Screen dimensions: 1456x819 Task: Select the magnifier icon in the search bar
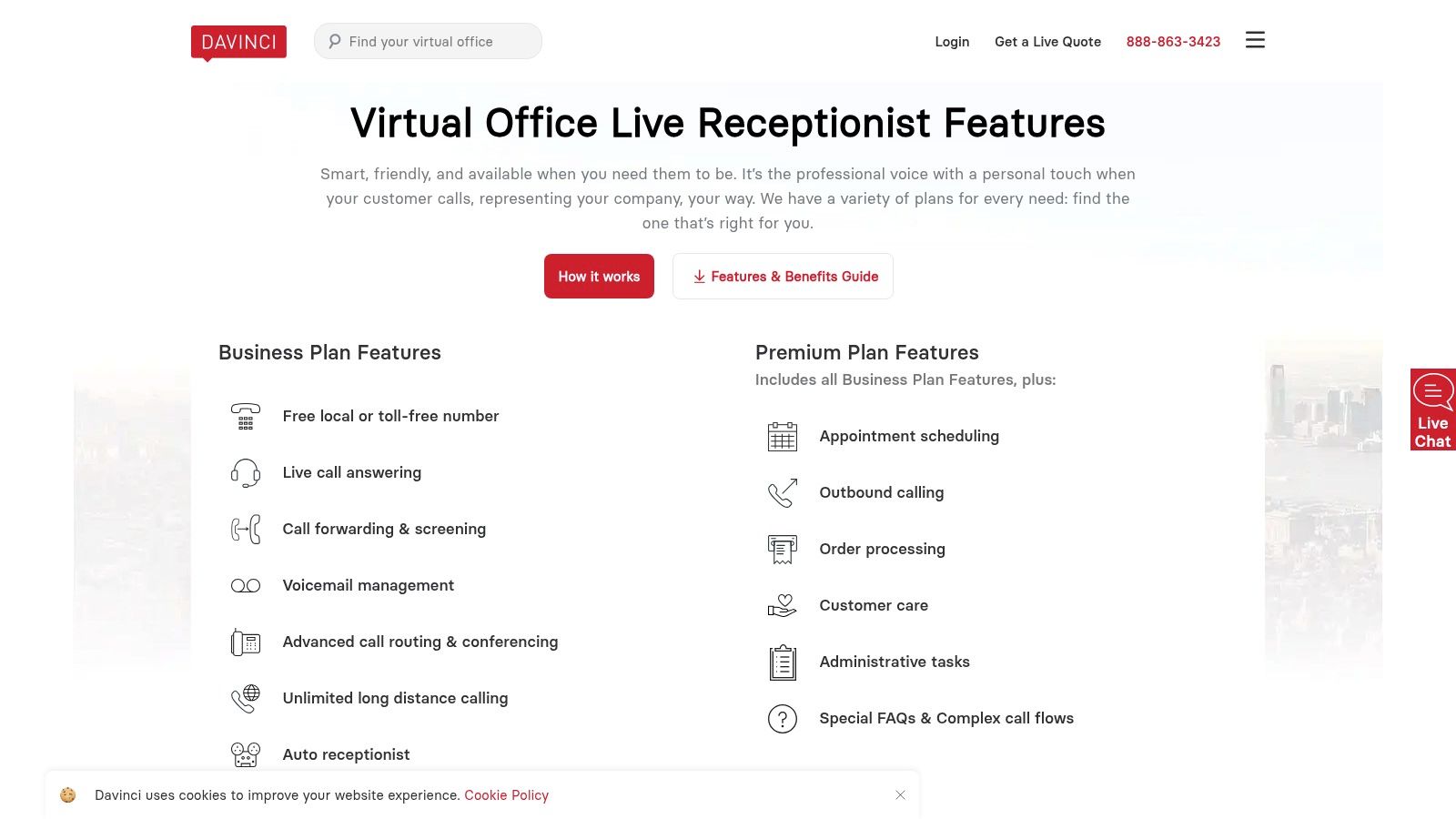(x=334, y=41)
